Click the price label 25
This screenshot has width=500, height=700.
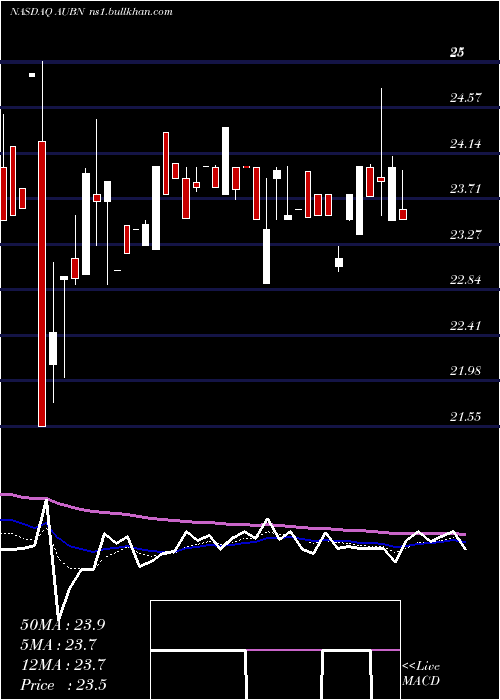457,52
